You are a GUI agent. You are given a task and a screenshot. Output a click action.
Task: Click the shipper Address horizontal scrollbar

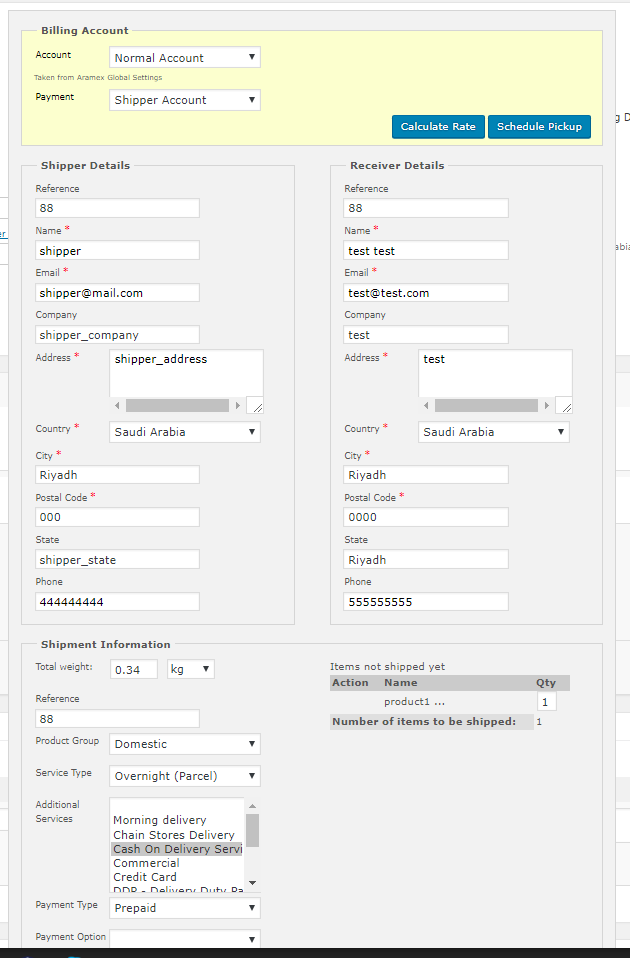176,405
